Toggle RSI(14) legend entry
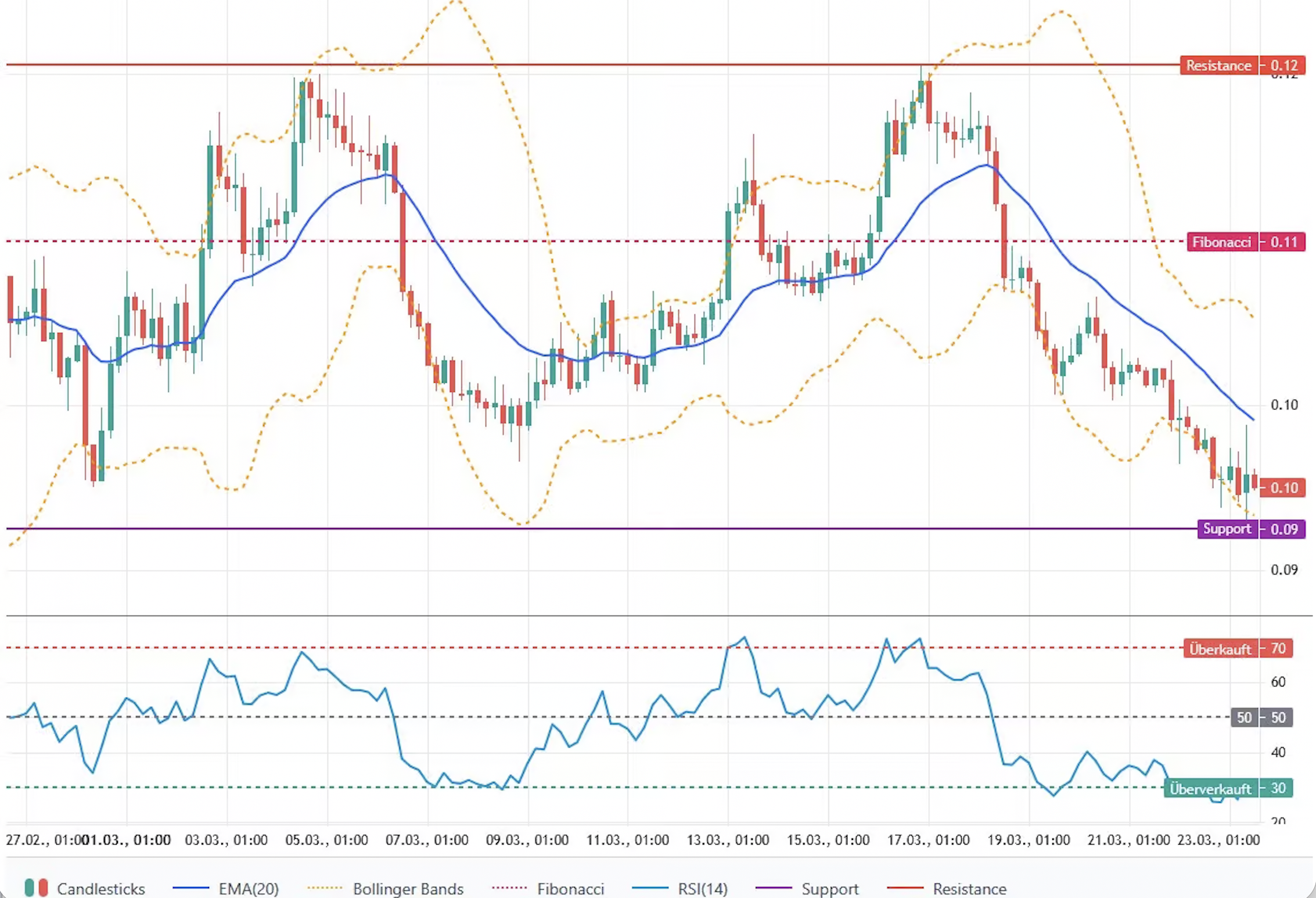 pos(702,889)
